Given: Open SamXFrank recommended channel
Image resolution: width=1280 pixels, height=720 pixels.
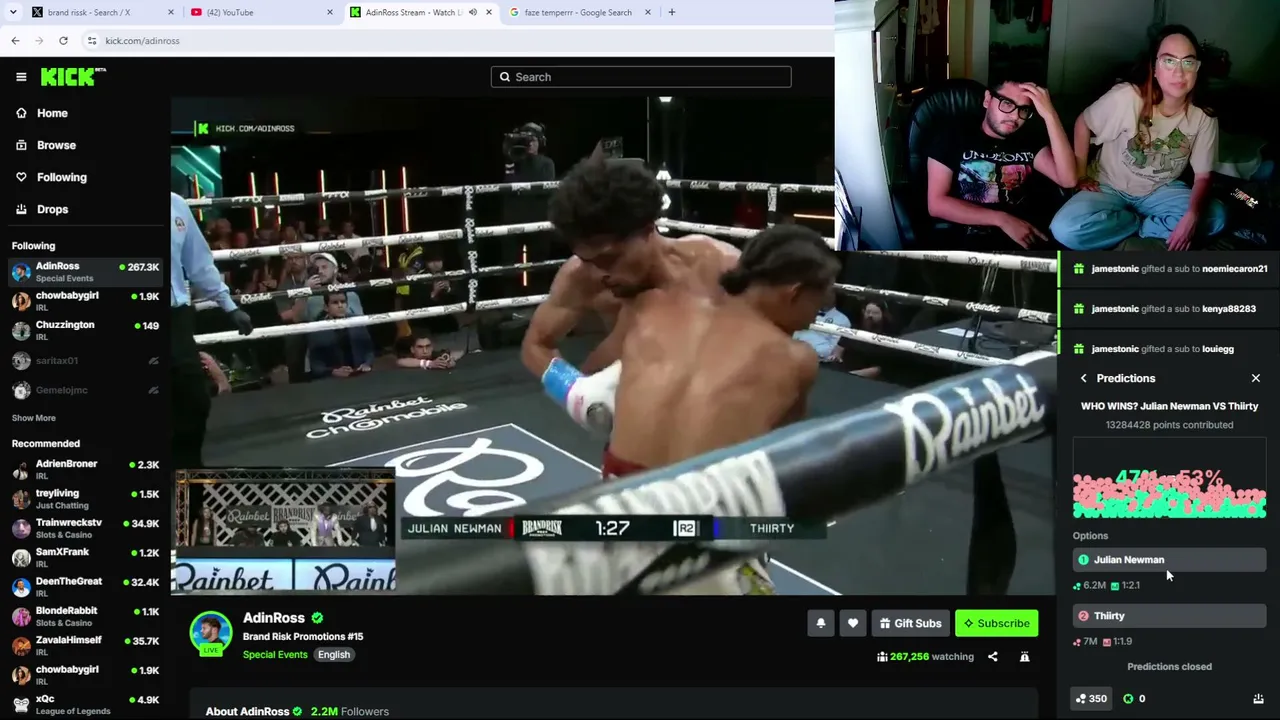Looking at the screenshot, I should (85, 557).
